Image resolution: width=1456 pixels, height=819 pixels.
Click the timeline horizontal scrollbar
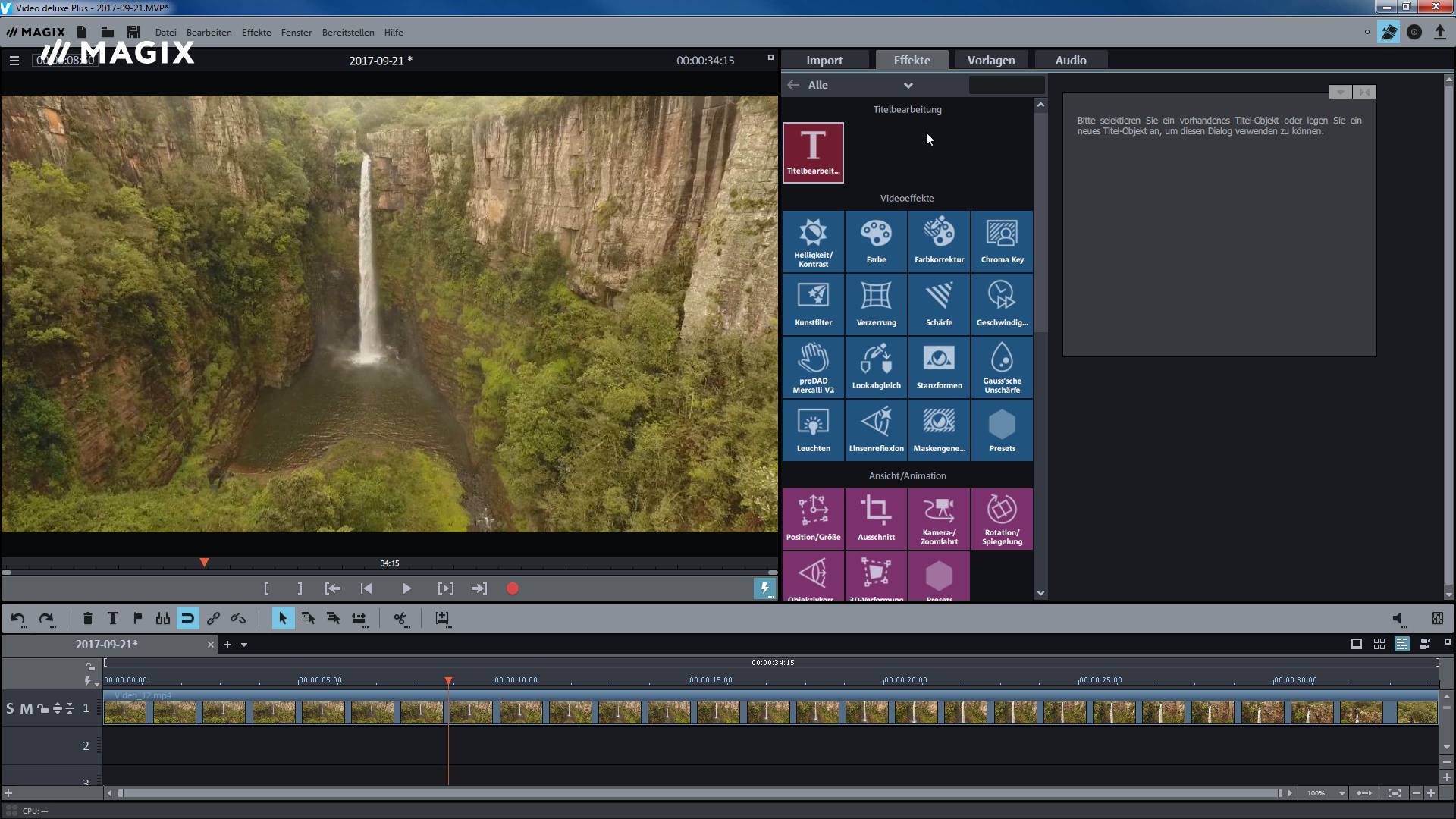[701, 793]
